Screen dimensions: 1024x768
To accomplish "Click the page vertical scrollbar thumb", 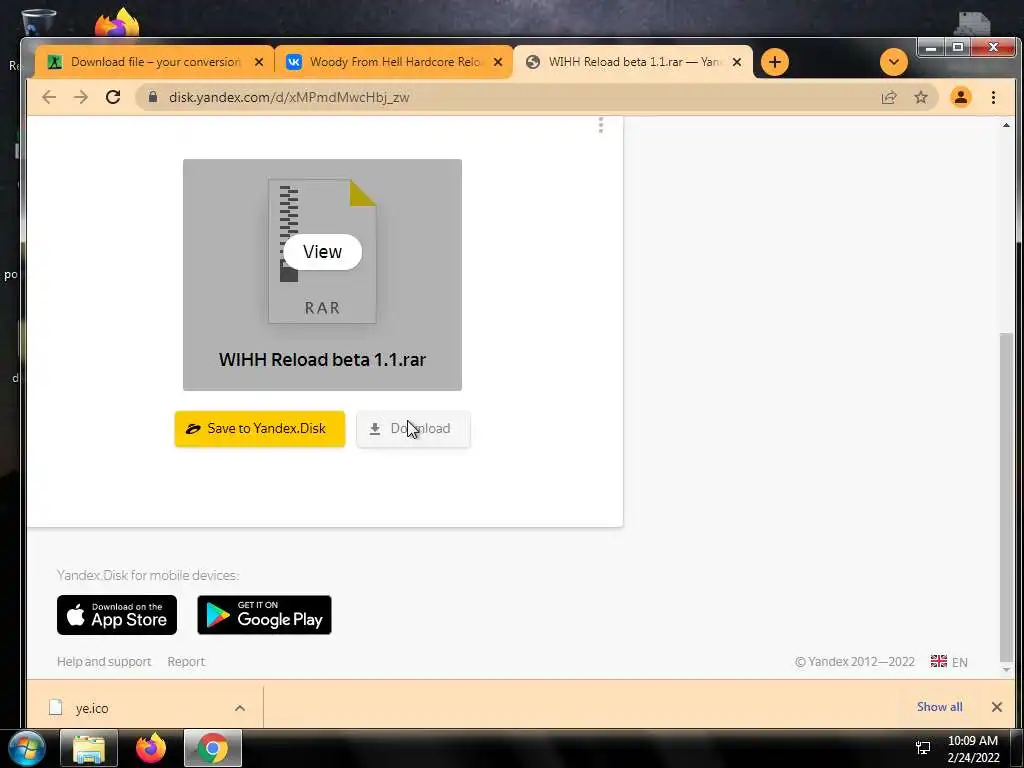I will 1006,497.
